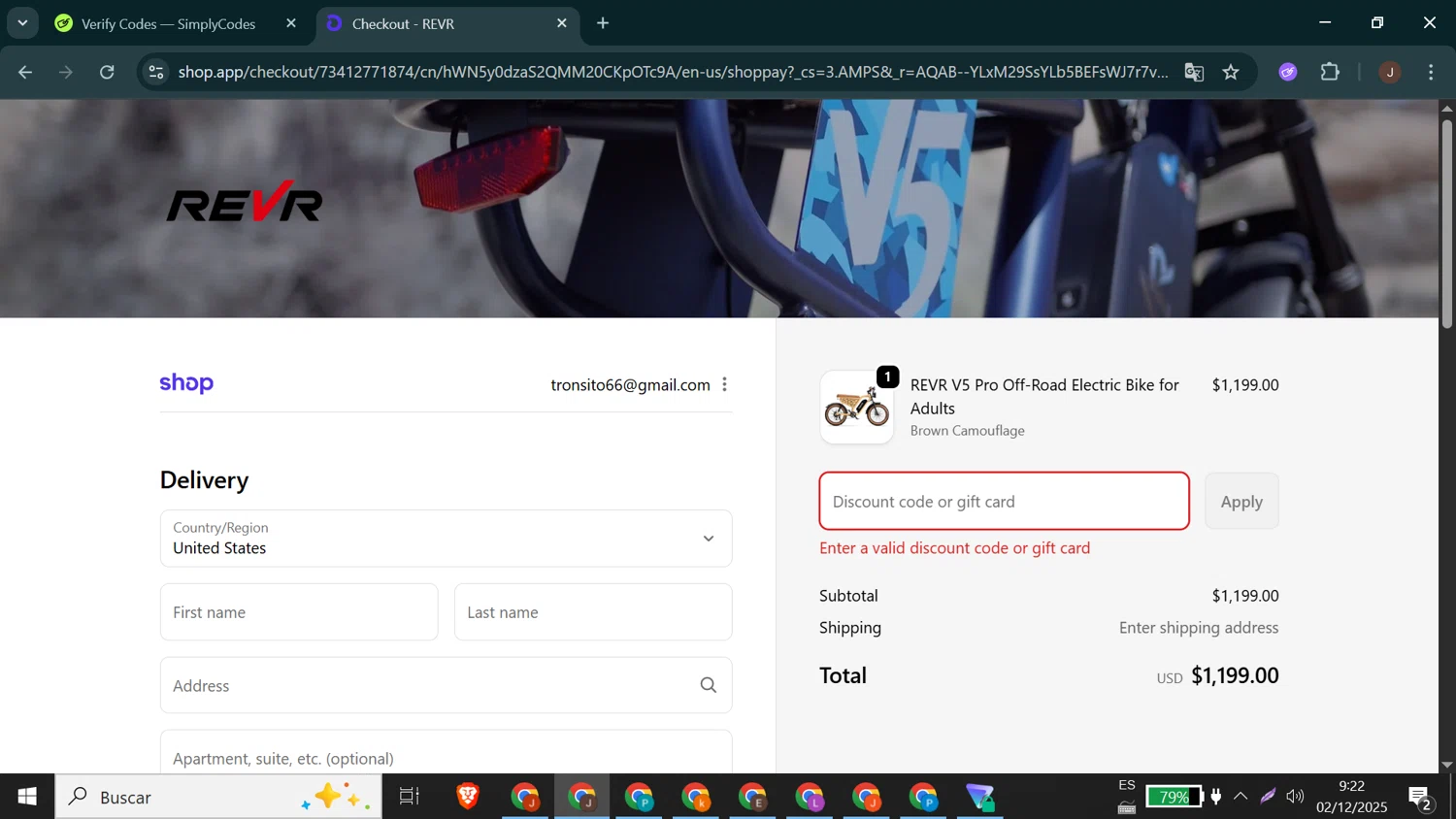Open the Chrome profile J avatar

pyautogui.click(x=1390, y=72)
